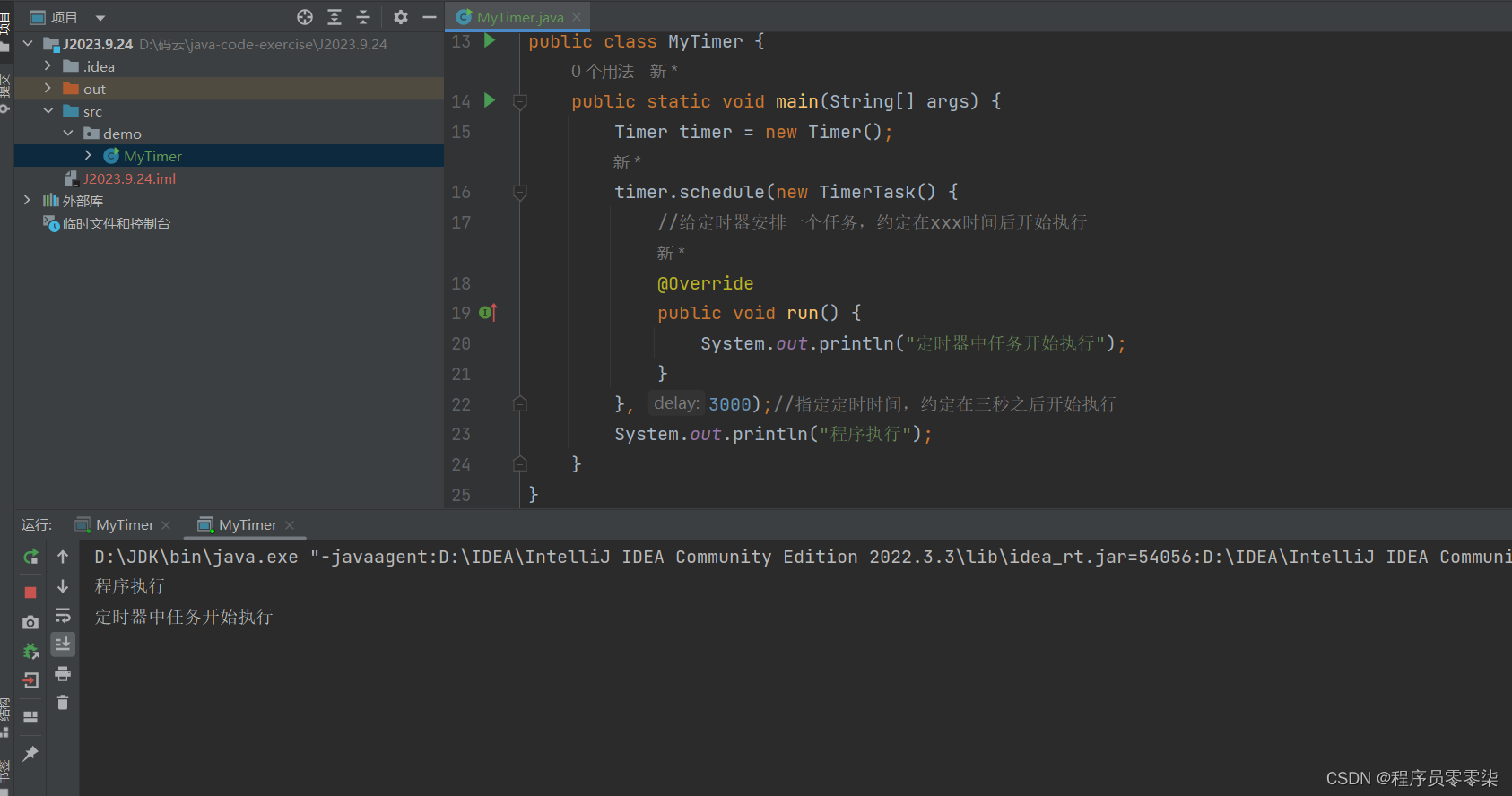1512x796 pixels.
Task: Click '程序执行' line in console
Action: coord(130,586)
